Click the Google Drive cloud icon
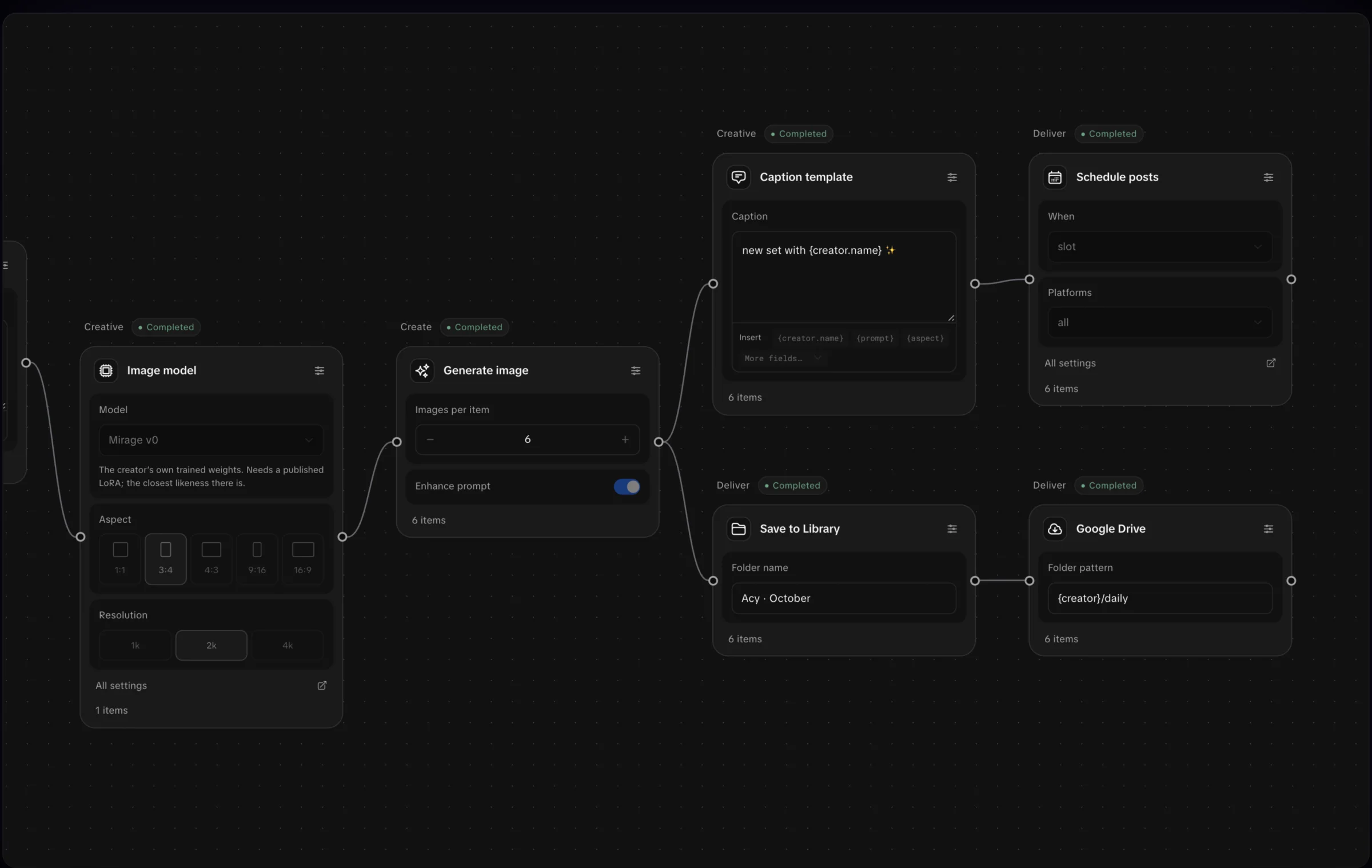The image size is (1372, 868). click(1055, 529)
